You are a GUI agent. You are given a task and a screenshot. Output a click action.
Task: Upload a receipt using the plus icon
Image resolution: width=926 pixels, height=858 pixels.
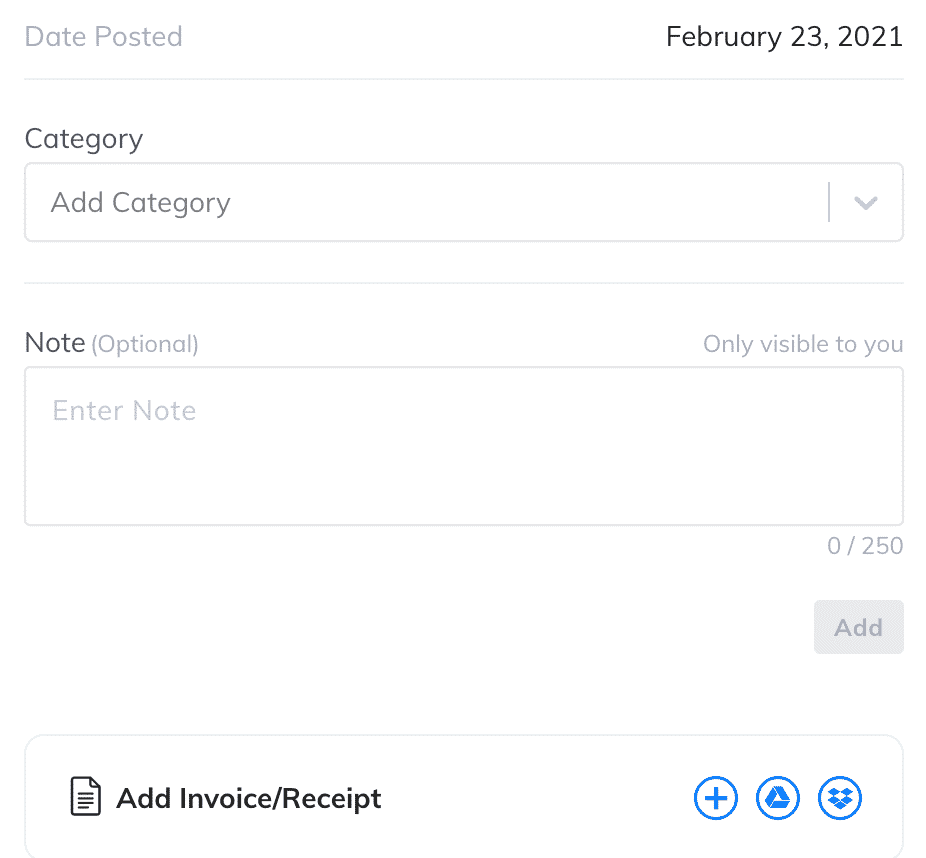point(715,798)
